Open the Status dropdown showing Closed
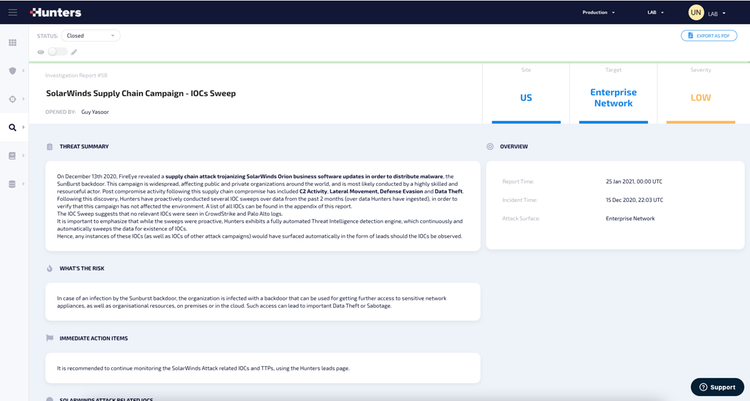Image resolution: width=750 pixels, height=401 pixels. (x=90, y=36)
